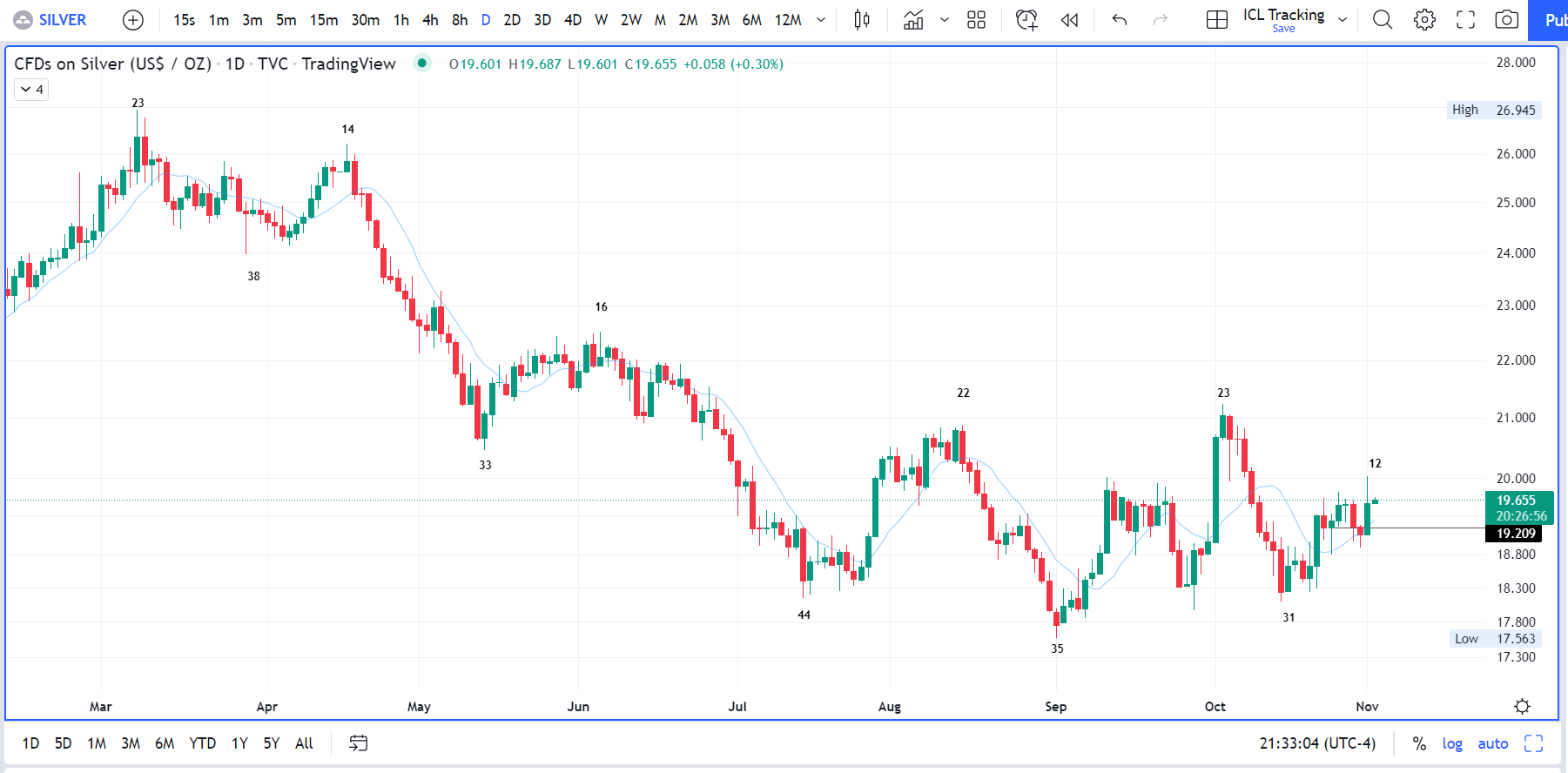Expand the time interval list chevron
This screenshot has height=773, width=1568.
[821, 20]
